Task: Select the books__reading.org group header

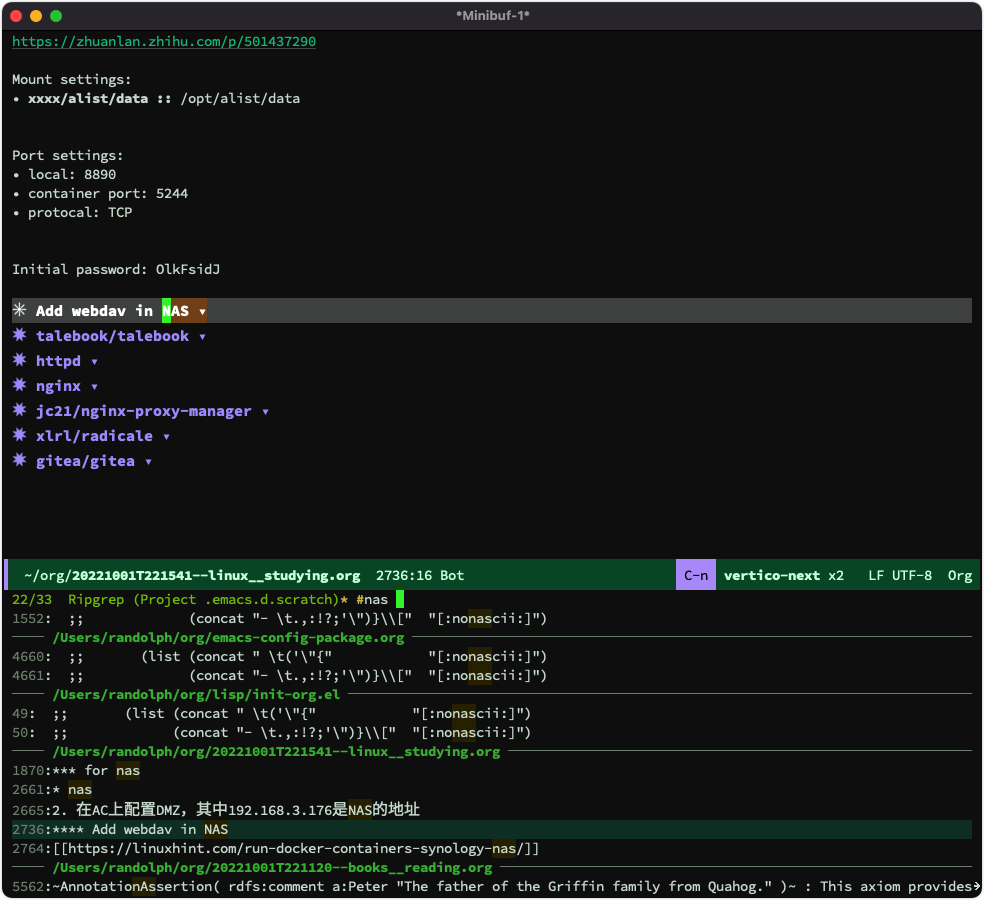Action: [x=272, y=867]
